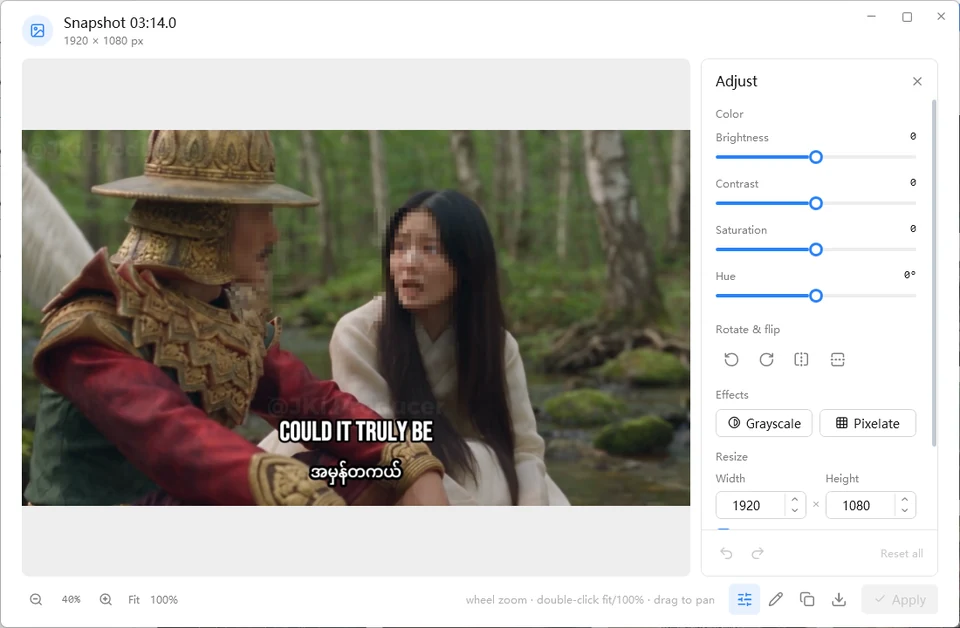Click the Apply button
Viewport: 960px width, 628px height.
point(900,600)
